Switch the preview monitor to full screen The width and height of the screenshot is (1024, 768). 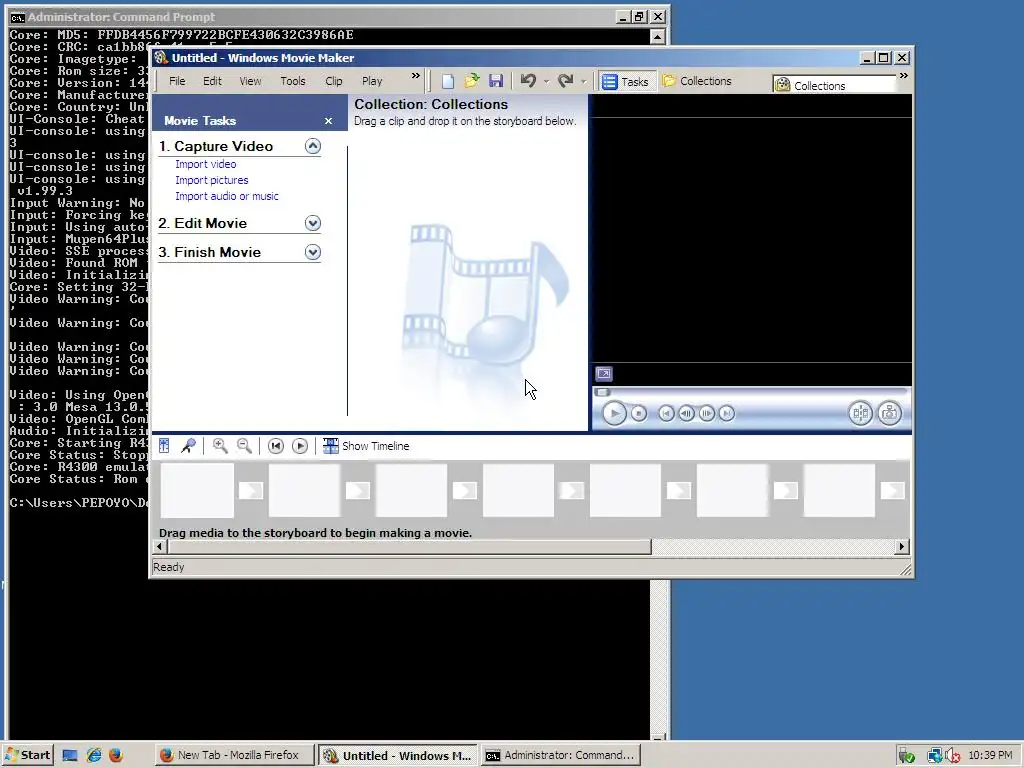click(604, 374)
